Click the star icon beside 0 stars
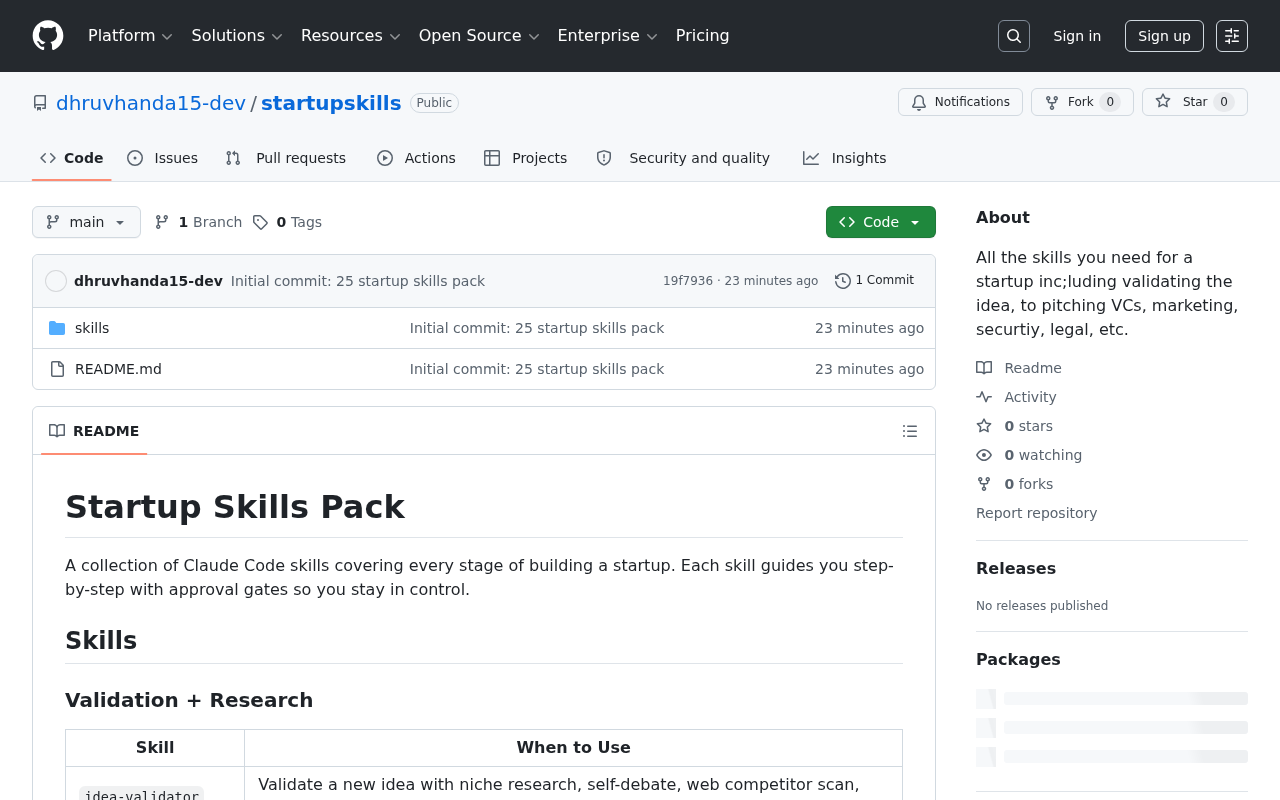1280x800 pixels. coord(984,426)
